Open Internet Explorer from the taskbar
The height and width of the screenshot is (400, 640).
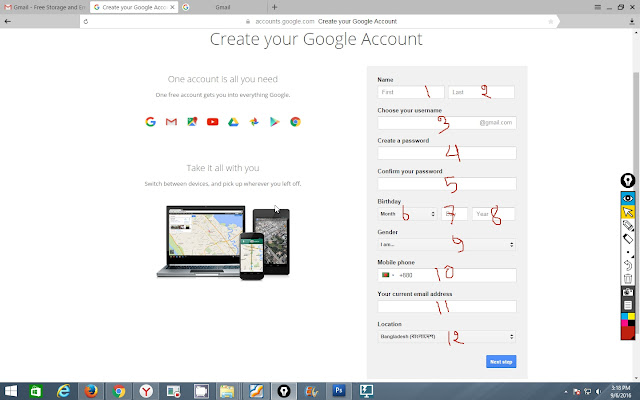click(x=64, y=391)
